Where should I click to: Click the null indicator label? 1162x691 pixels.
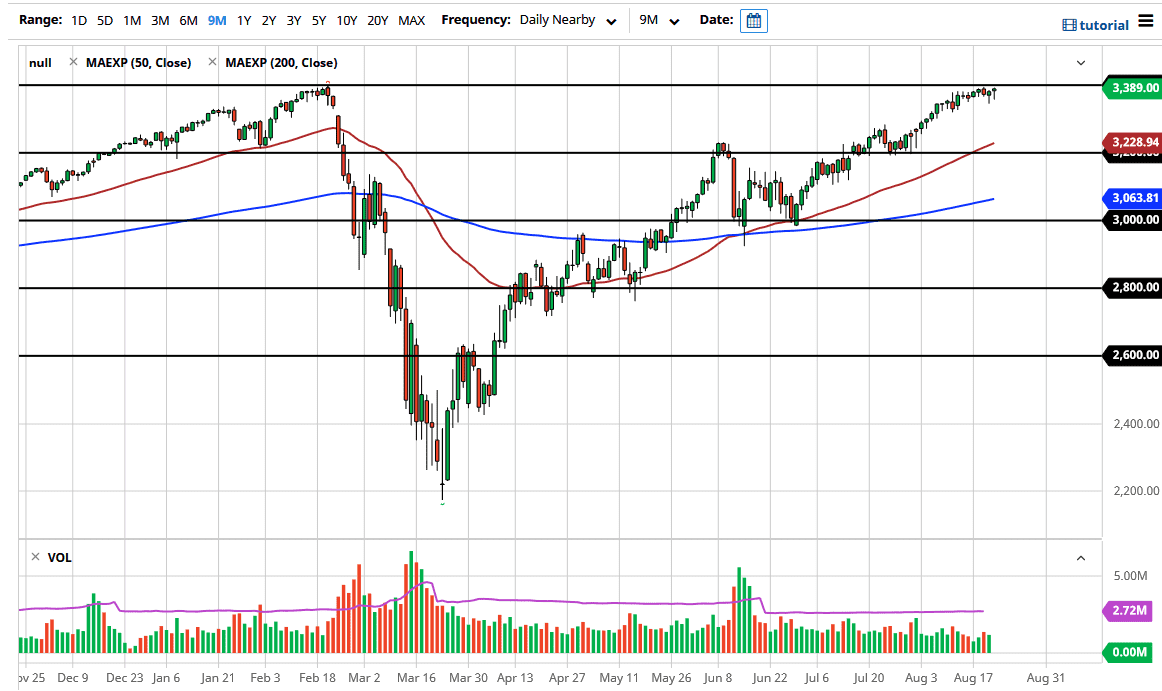click(x=40, y=62)
